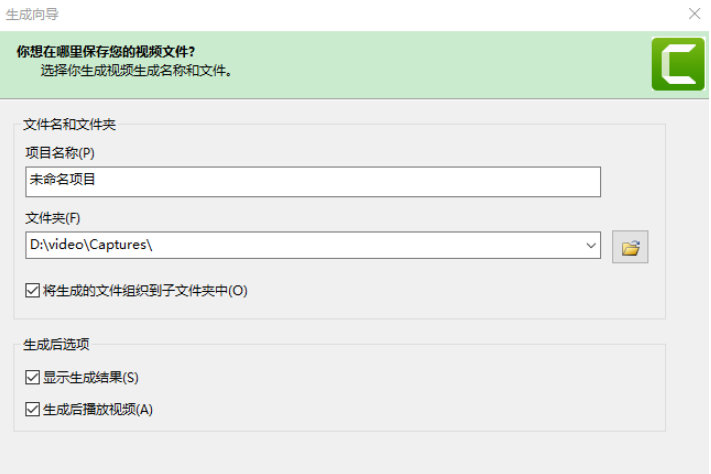Click the 文件夹(F) label
Image resolution: width=711 pixels, height=474 pixels.
point(53,218)
